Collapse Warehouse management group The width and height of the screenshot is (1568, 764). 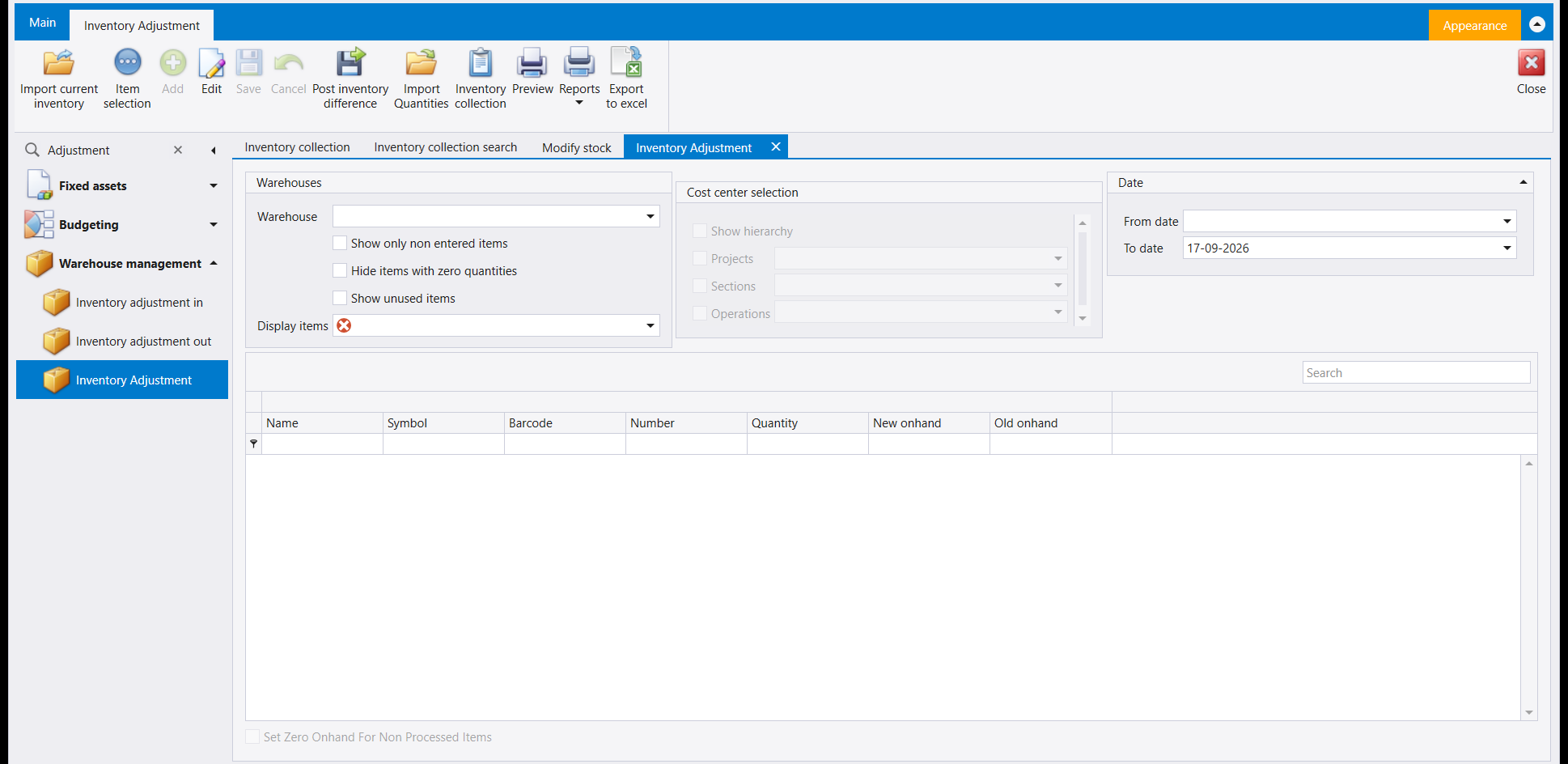[x=214, y=263]
